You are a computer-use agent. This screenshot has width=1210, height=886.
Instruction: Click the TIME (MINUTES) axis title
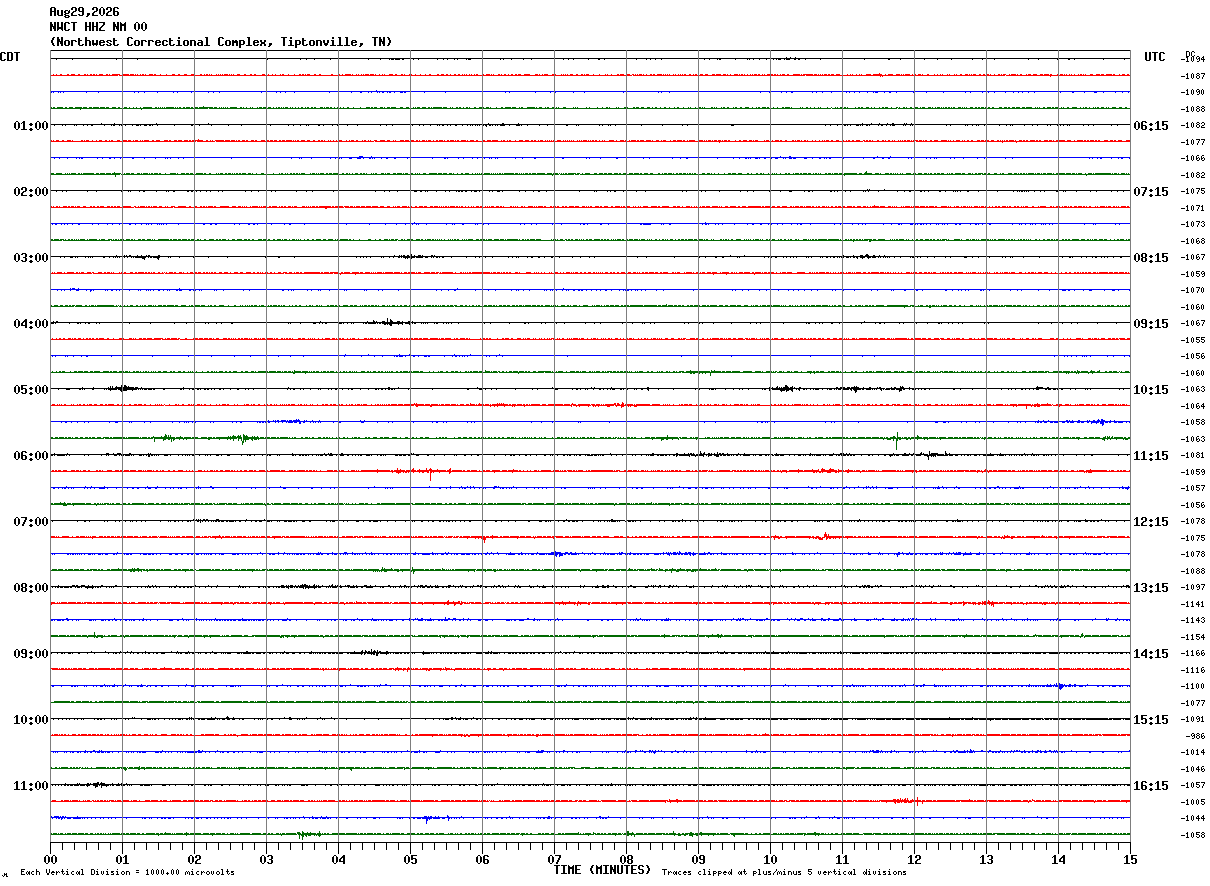(602, 870)
